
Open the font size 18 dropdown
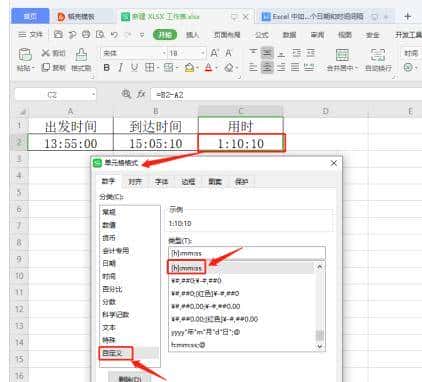click(x=203, y=53)
